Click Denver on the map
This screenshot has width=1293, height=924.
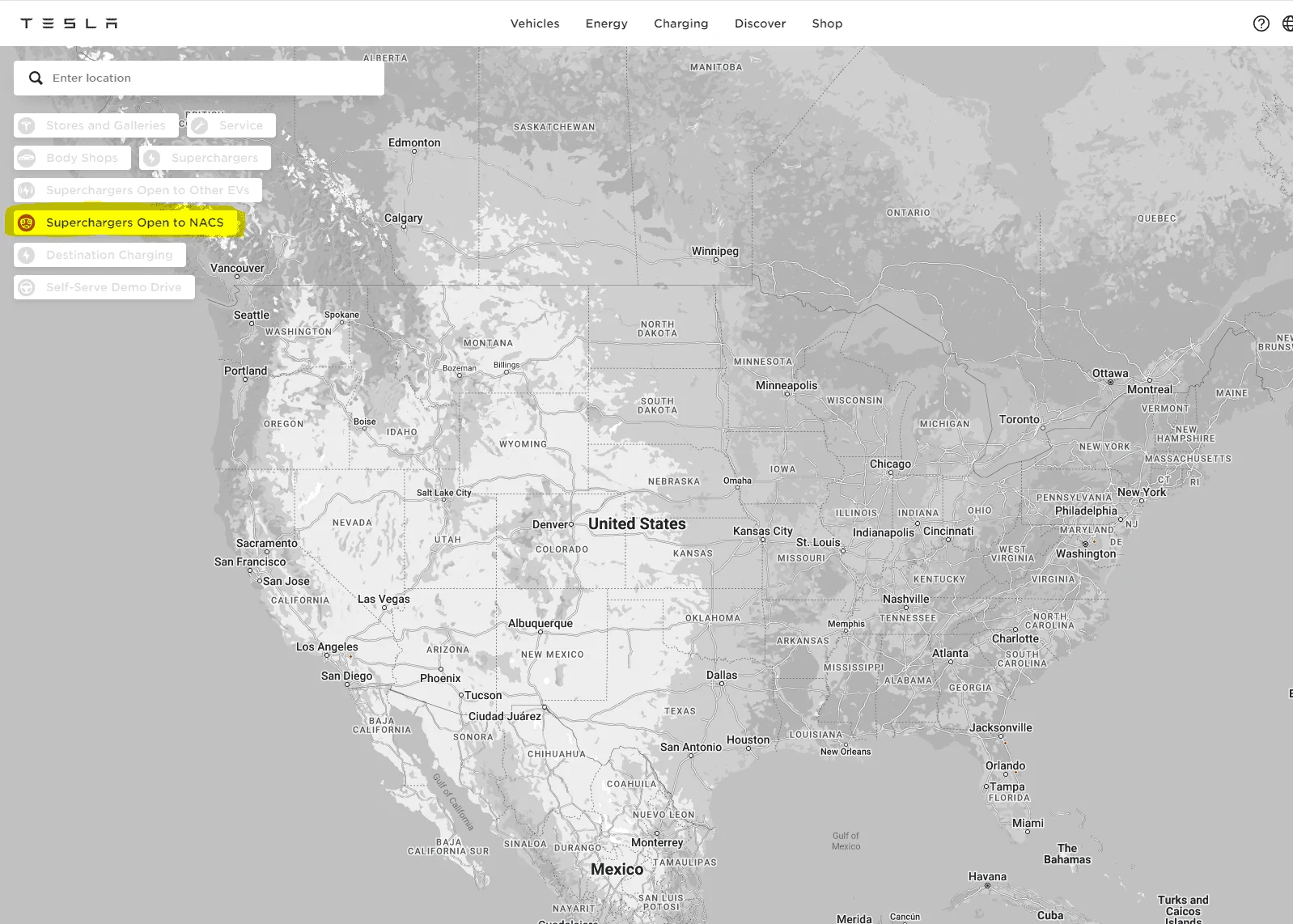tap(552, 524)
